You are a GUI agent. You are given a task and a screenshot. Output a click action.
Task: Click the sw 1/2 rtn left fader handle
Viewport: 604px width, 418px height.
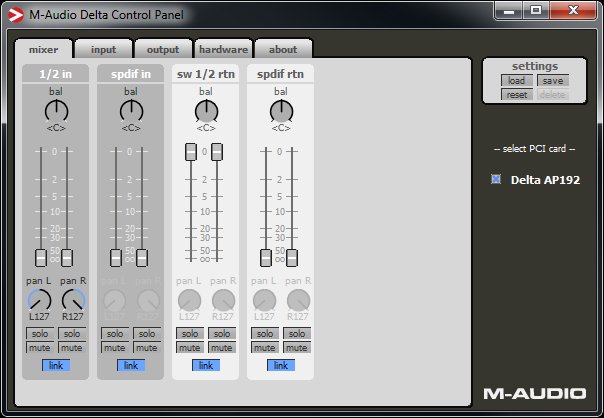[x=191, y=152]
